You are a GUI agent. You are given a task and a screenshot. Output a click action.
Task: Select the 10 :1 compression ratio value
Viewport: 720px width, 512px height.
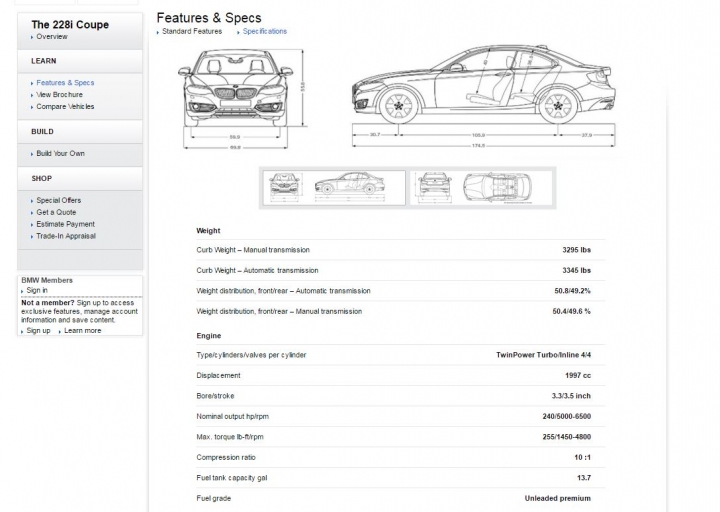pyautogui.click(x=582, y=457)
